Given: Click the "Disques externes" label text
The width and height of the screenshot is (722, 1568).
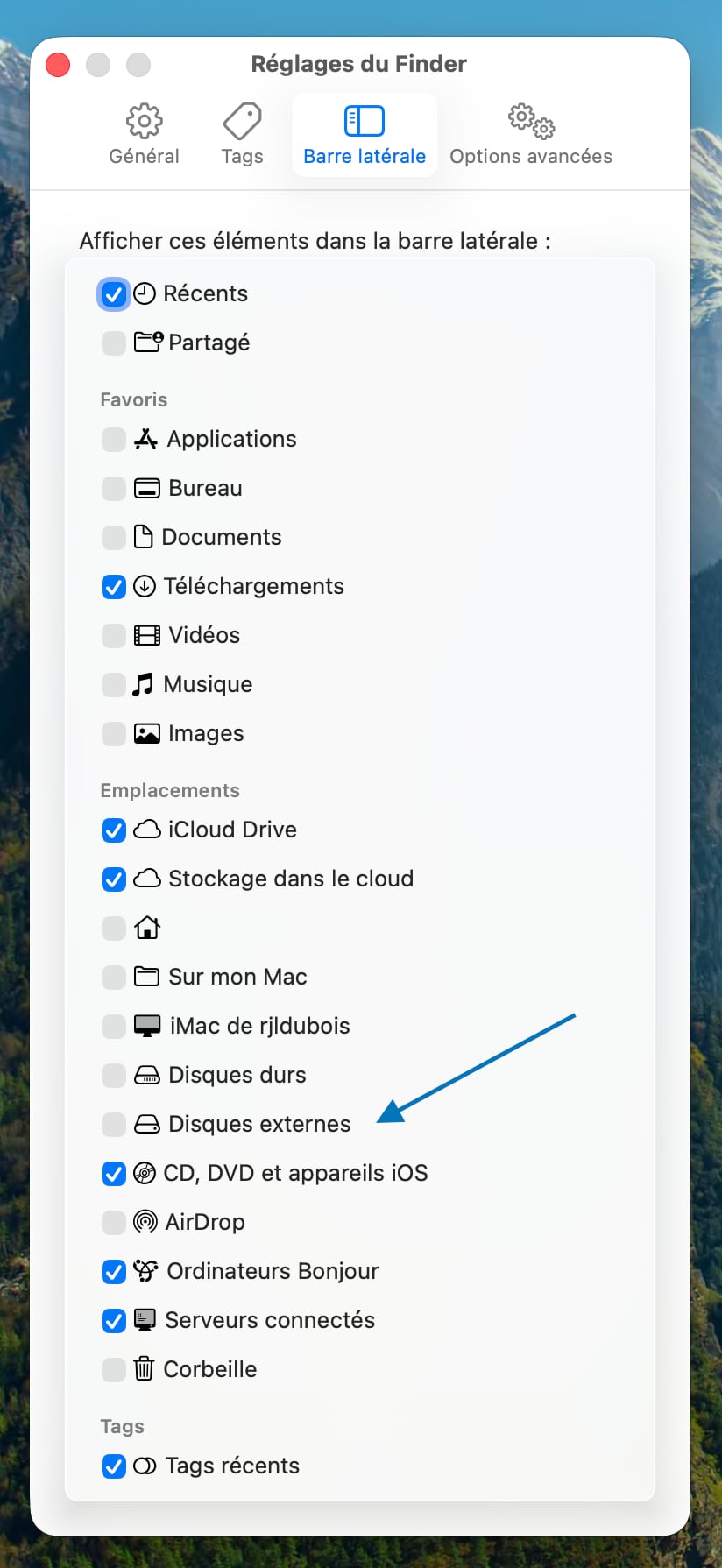Looking at the screenshot, I should click(x=259, y=1124).
